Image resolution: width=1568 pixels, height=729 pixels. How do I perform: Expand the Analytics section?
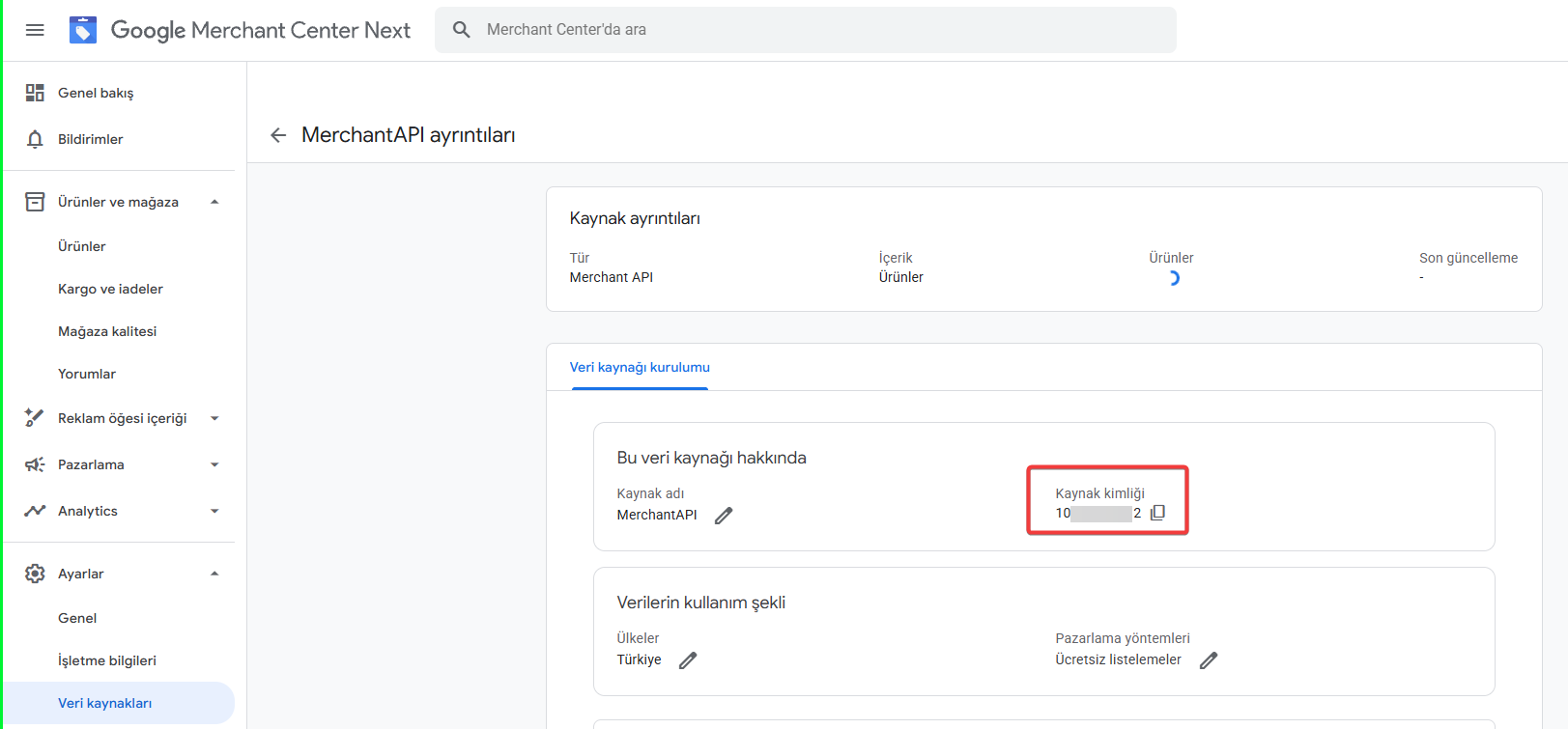[214, 511]
